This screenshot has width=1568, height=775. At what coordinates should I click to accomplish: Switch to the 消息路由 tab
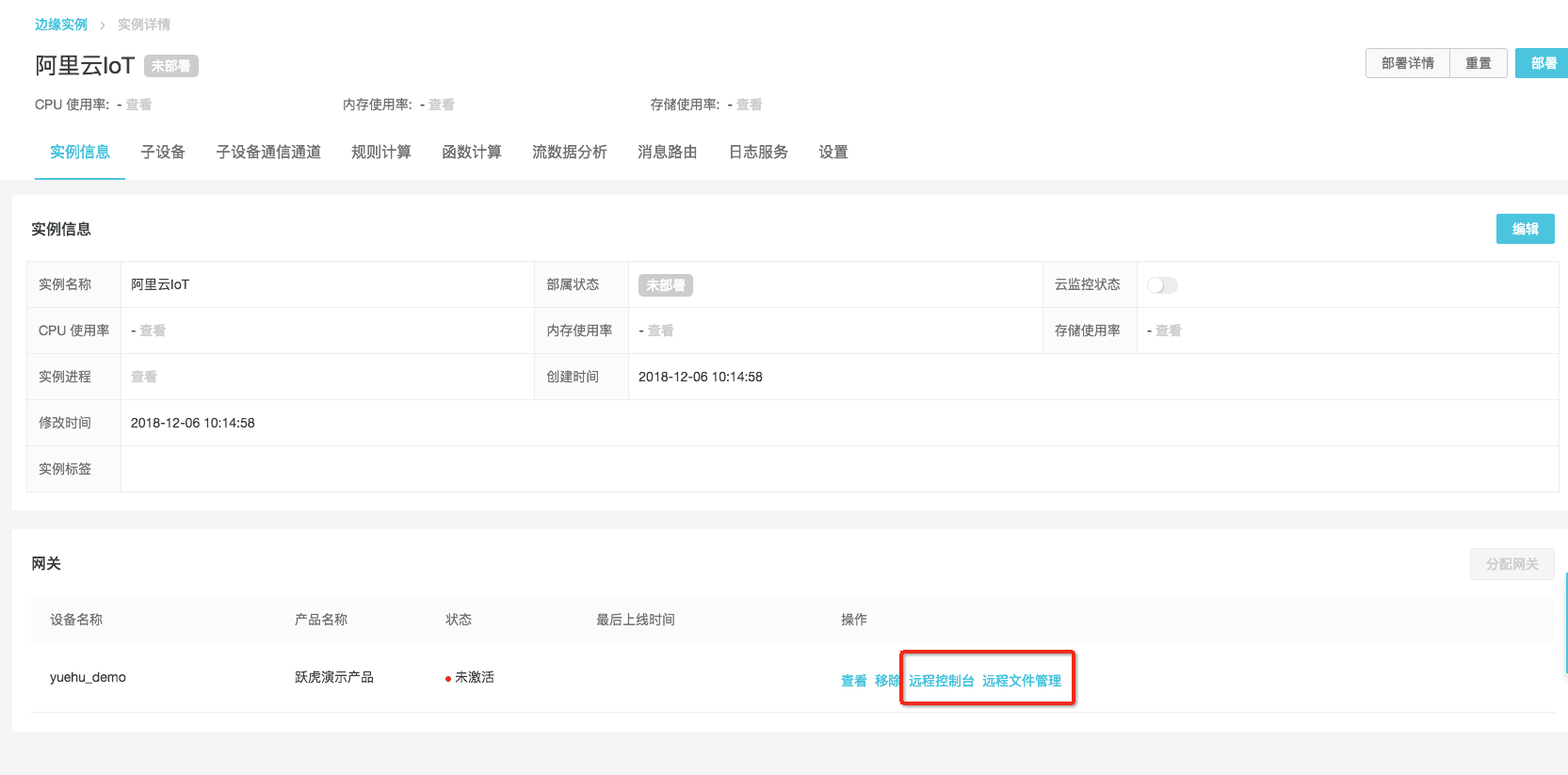668,152
